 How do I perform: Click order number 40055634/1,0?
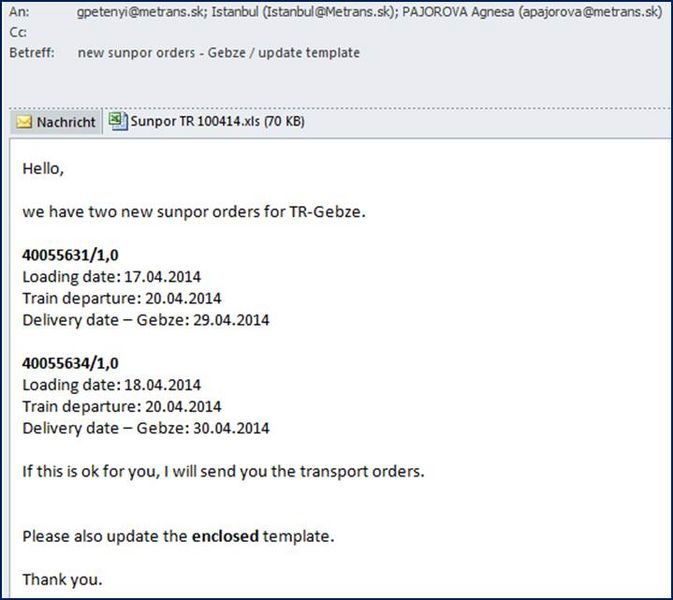(x=70, y=364)
